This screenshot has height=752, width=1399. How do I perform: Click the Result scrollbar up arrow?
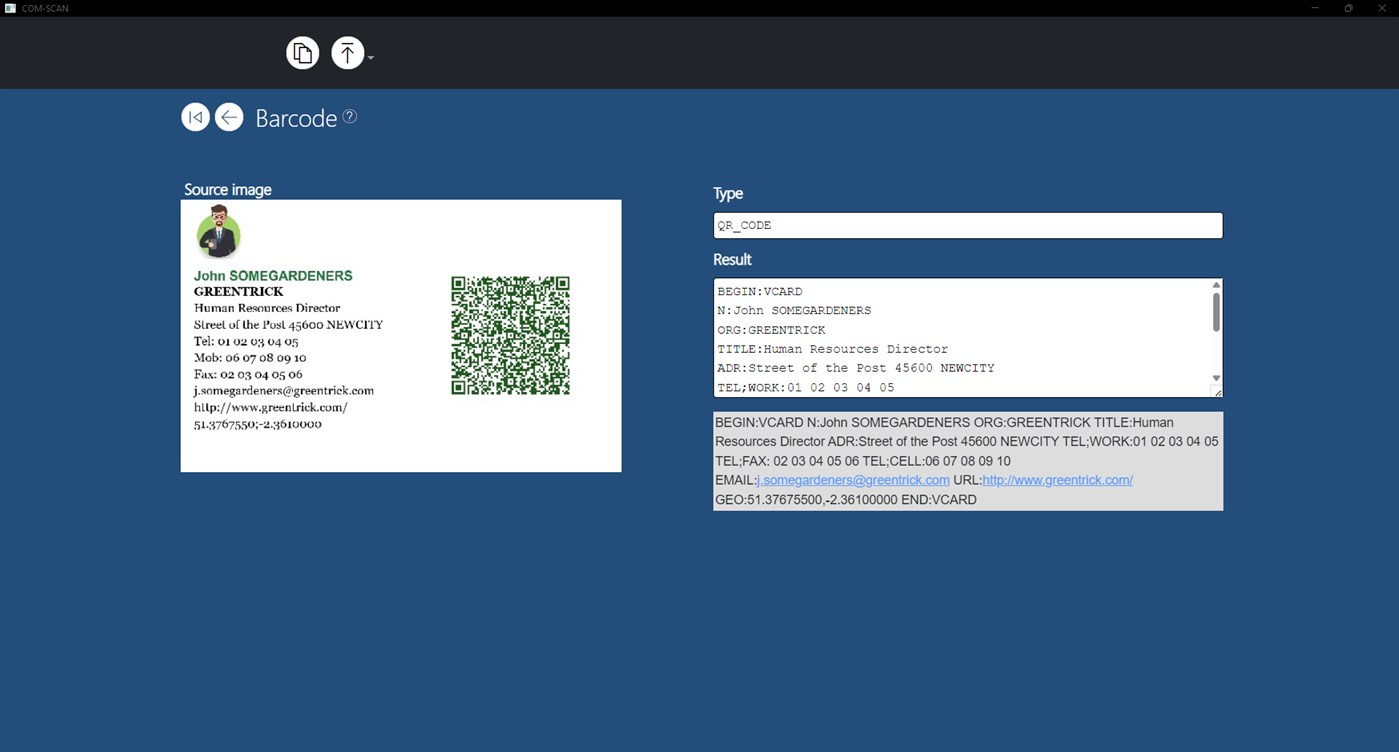coord(1216,285)
